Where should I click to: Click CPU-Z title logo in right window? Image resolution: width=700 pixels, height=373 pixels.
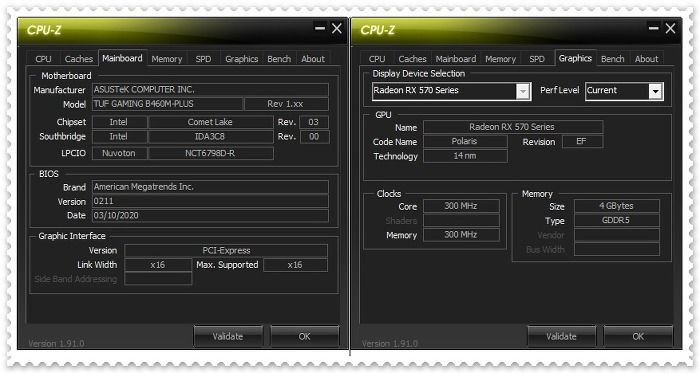[377, 30]
